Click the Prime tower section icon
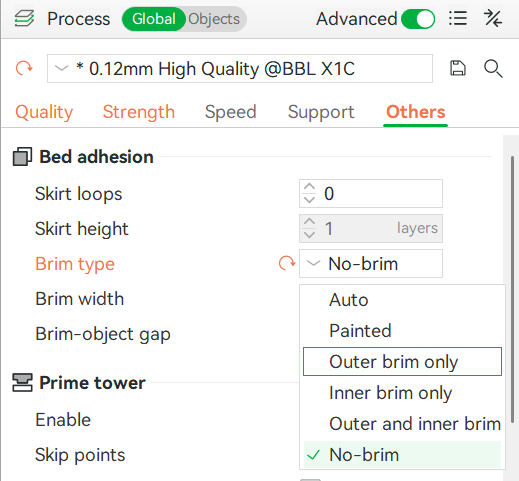519x481 pixels. pos(22,383)
